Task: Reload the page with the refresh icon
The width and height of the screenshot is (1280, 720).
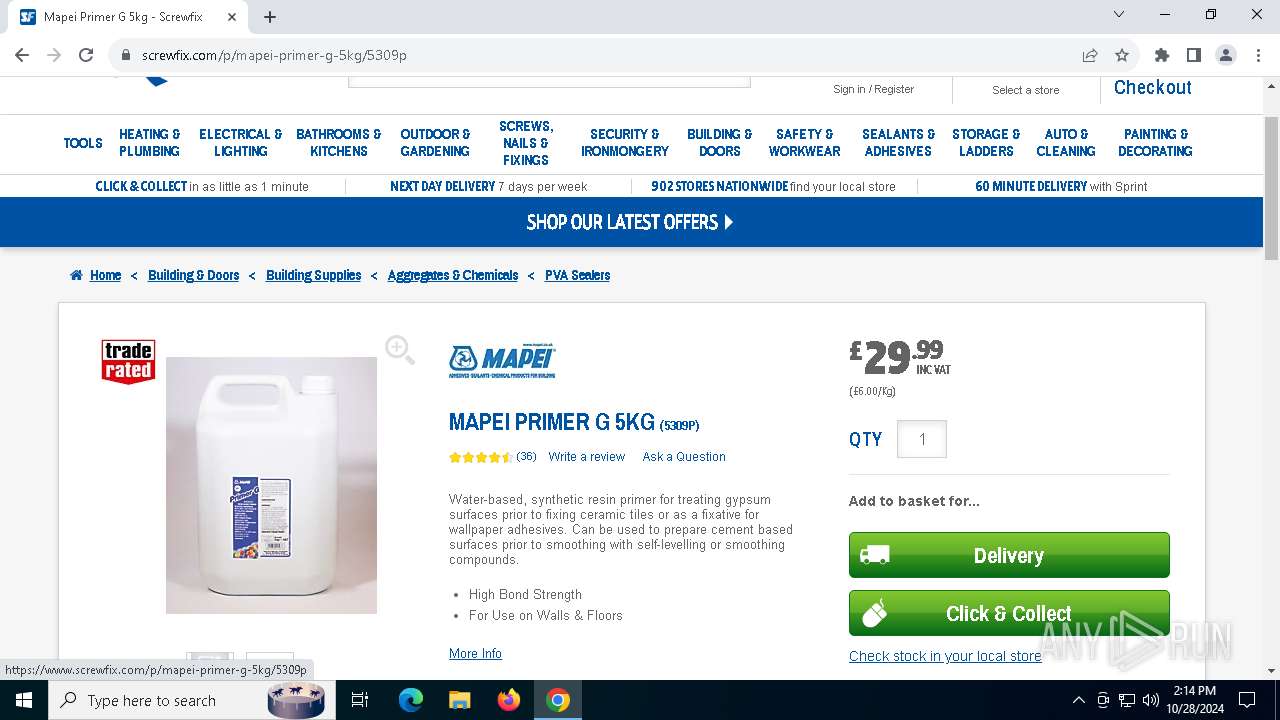Action: [86, 55]
